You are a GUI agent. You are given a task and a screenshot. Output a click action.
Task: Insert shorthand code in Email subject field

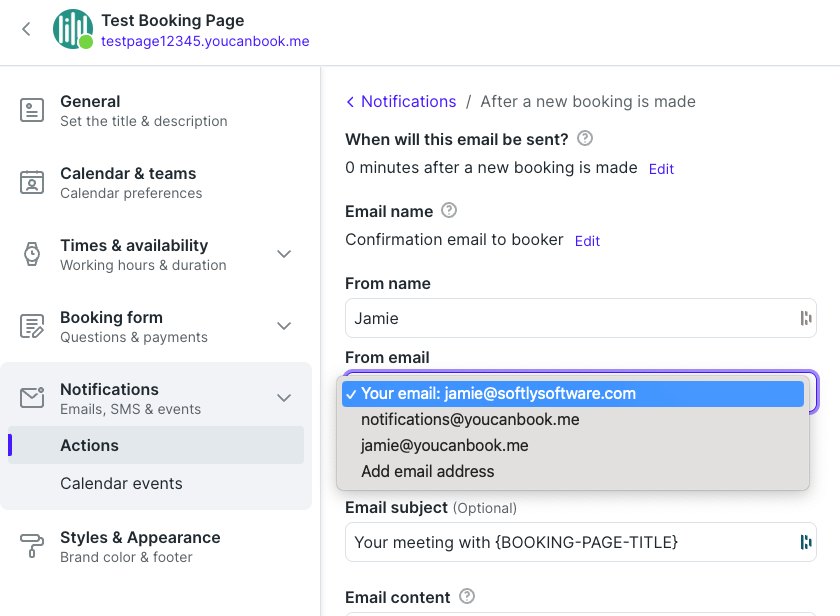click(x=805, y=542)
